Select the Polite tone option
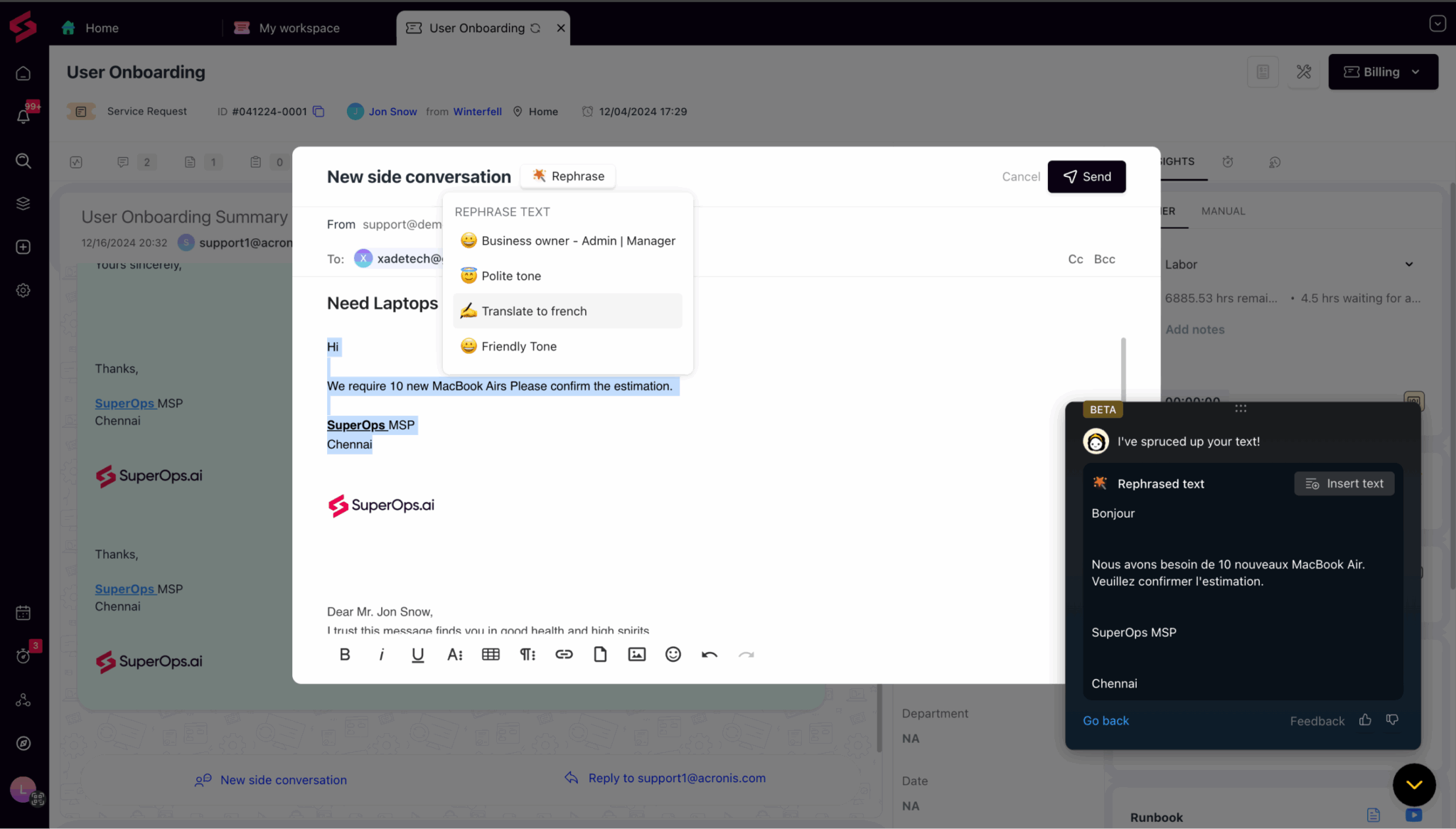The width and height of the screenshot is (1456, 829). pyautogui.click(x=567, y=276)
